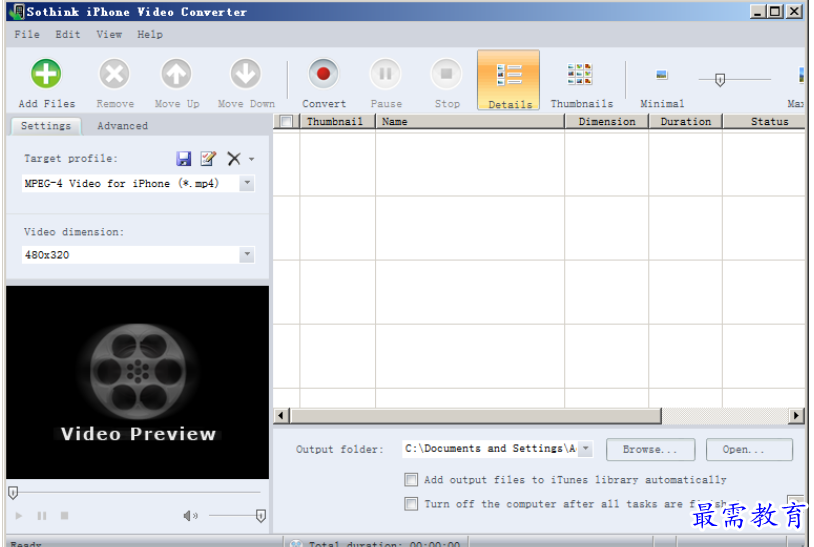Play the video preview
This screenshot has height=547, width=814.
(19, 515)
